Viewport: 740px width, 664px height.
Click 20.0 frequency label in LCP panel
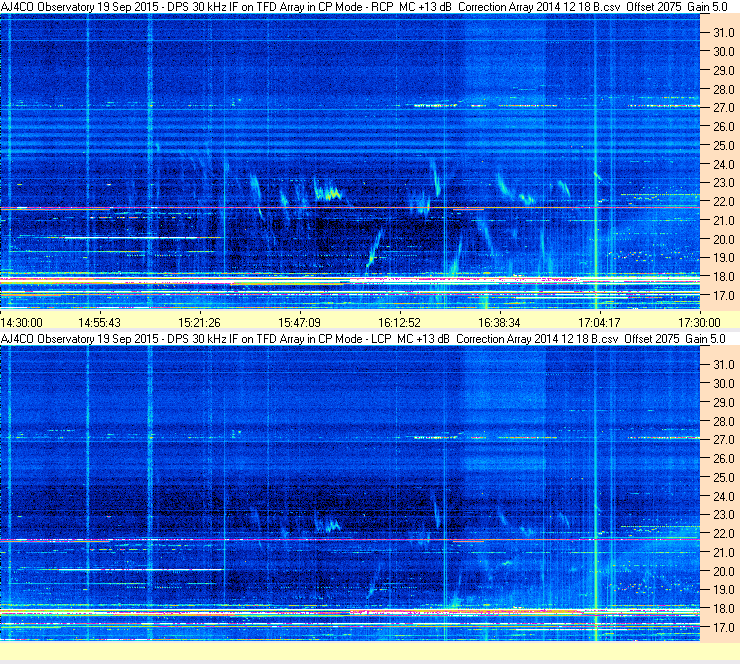pos(724,572)
